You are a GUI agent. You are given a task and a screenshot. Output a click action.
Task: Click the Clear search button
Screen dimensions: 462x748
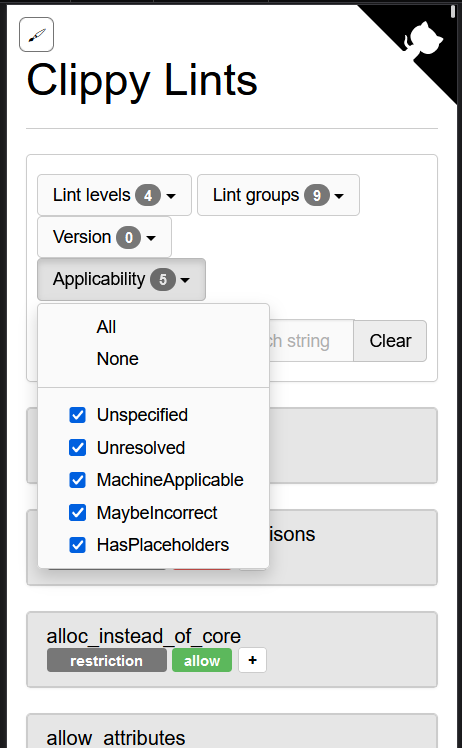[x=390, y=341]
